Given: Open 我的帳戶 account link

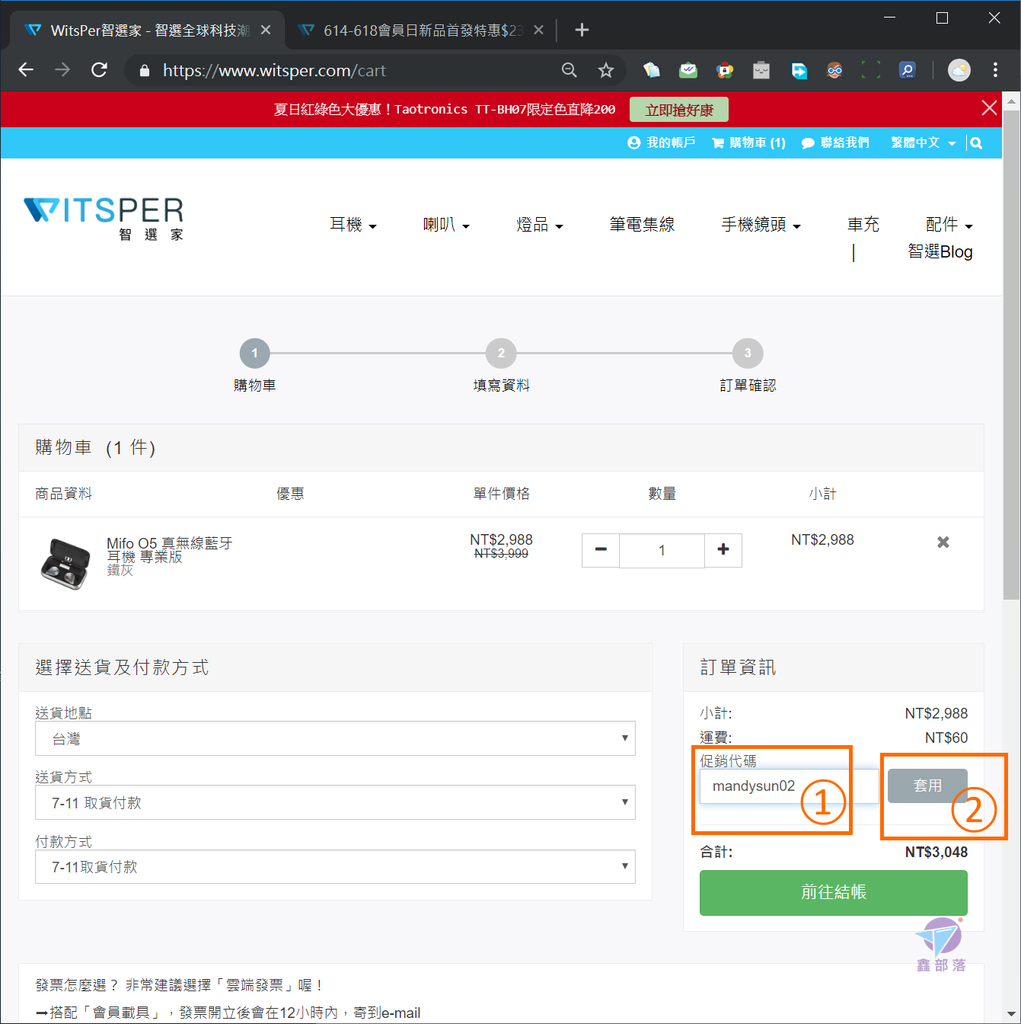Looking at the screenshot, I should coord(661,142).
